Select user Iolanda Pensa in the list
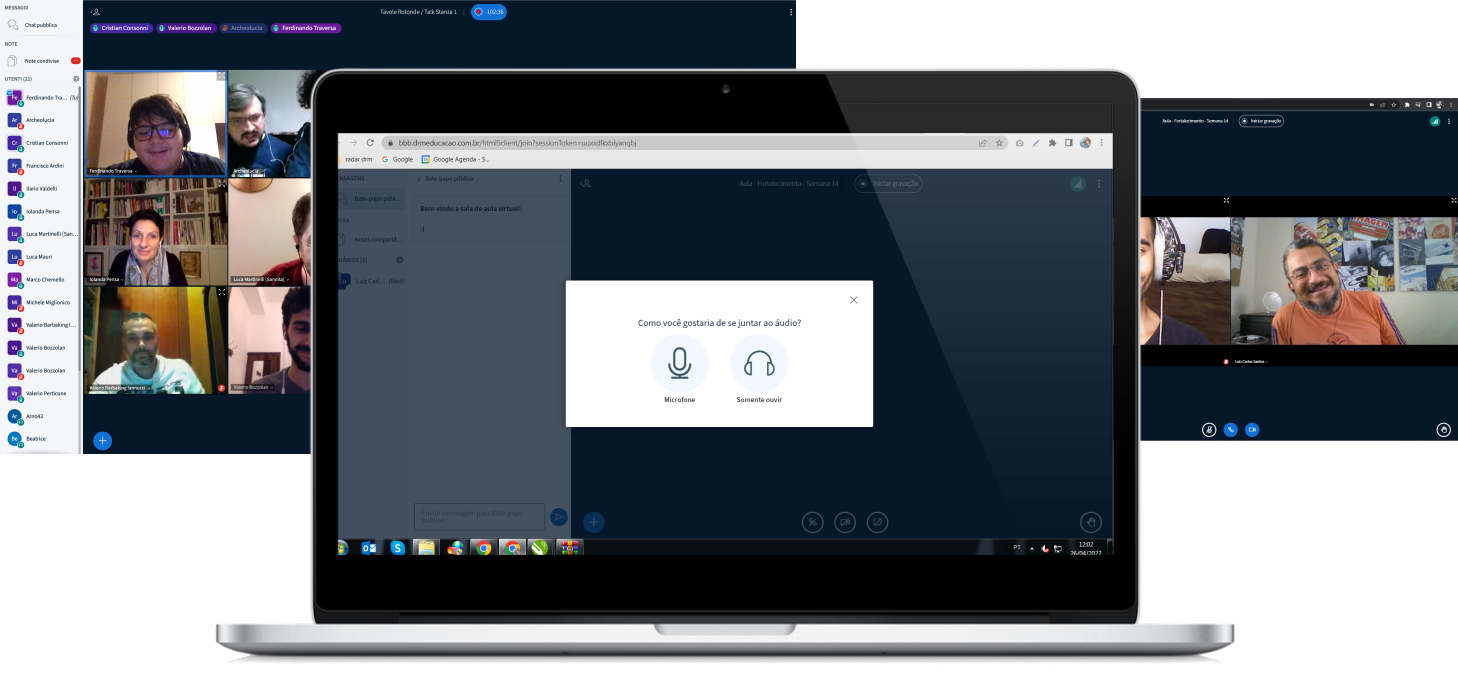This screenshot has width=1458, height=687. click(42, 211)
